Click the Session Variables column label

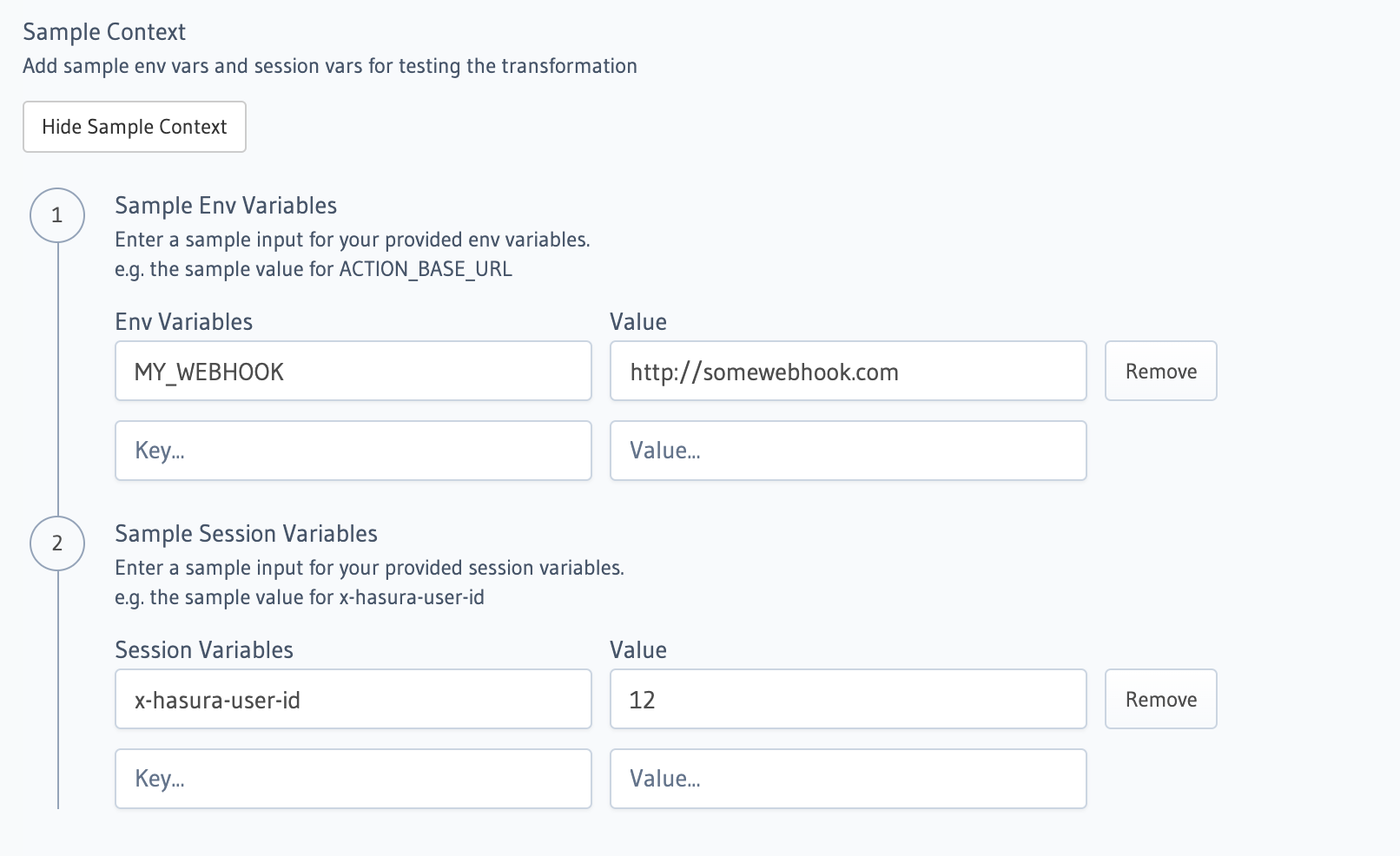204,649
